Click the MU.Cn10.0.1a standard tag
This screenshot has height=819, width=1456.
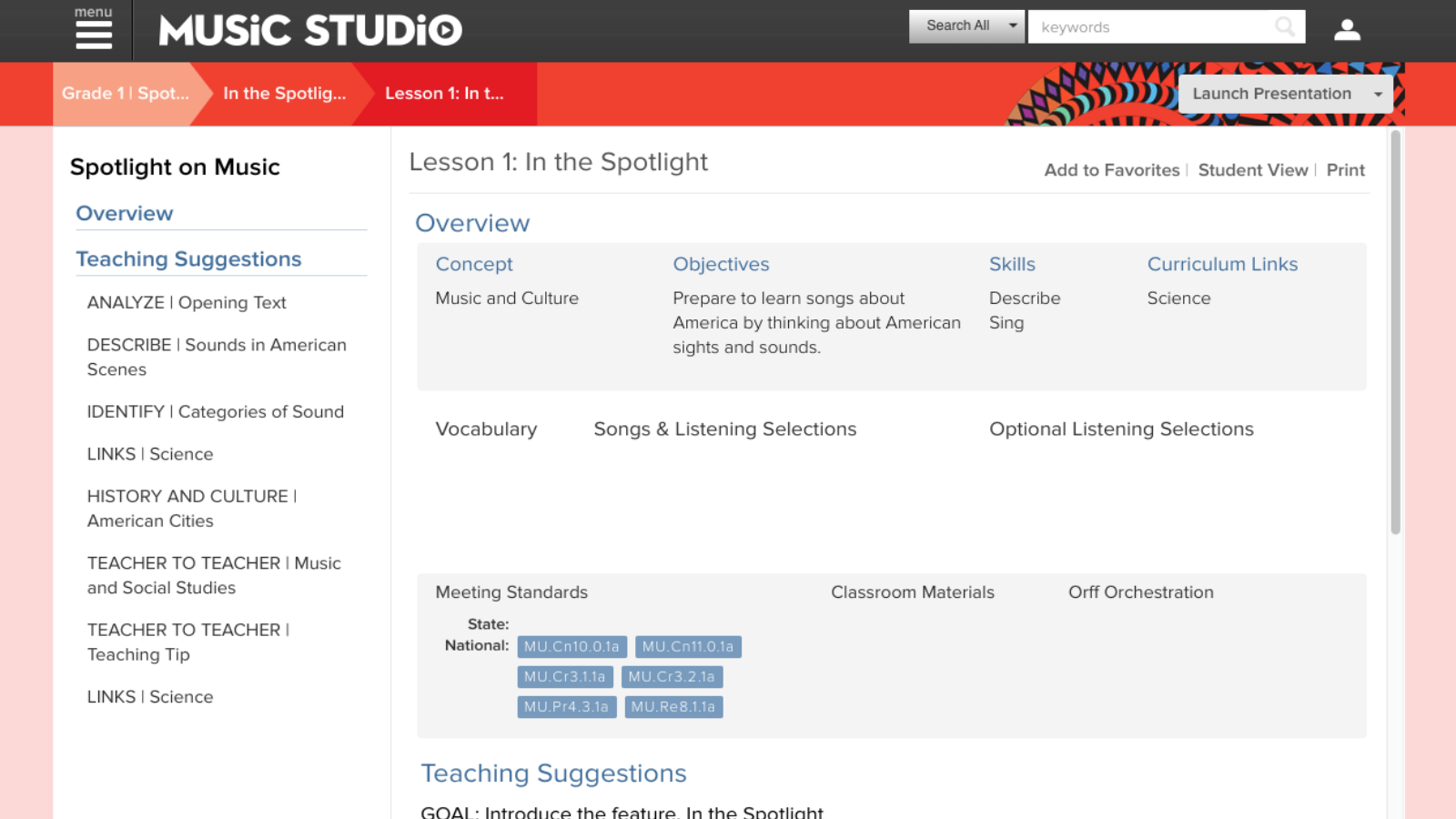coord(571,647)
